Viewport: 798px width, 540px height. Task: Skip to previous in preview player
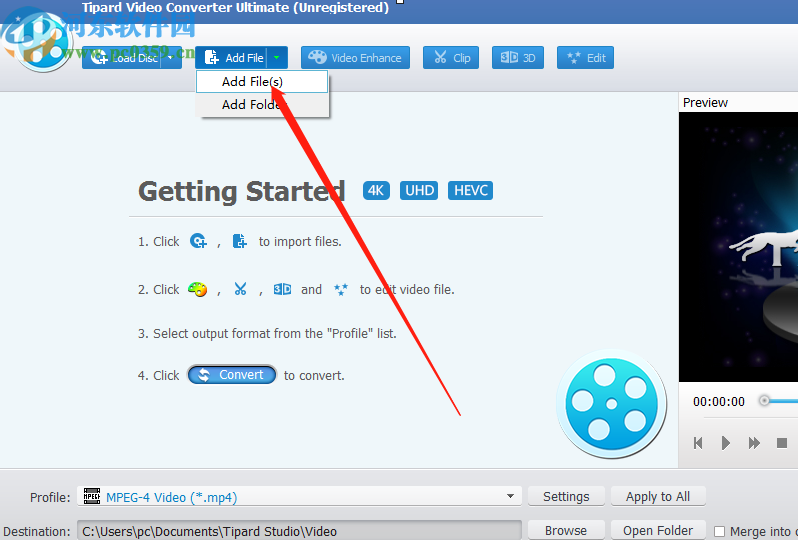[x=698, y=443]
